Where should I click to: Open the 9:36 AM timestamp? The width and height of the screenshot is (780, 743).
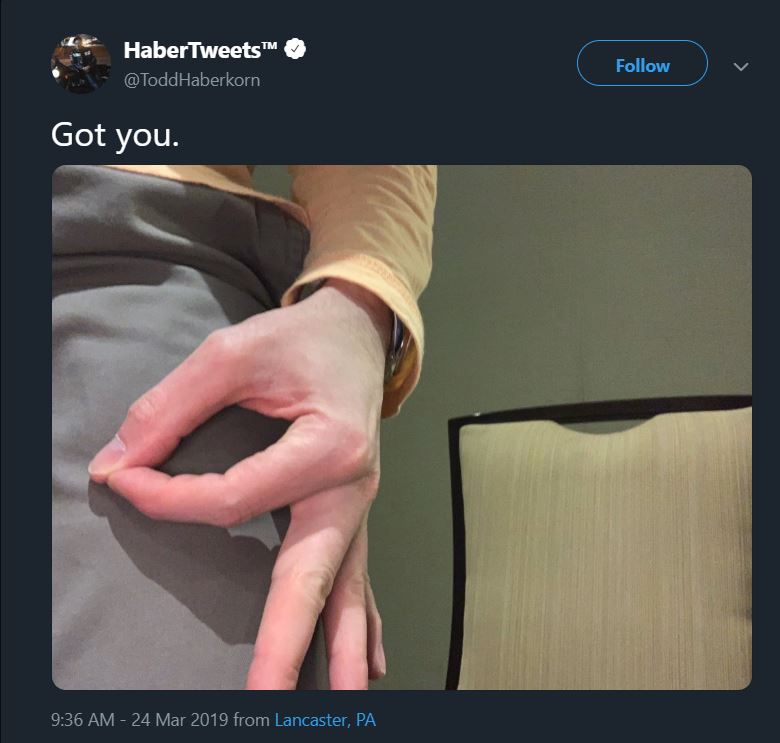pyautogui.click(x=83, y=720)
